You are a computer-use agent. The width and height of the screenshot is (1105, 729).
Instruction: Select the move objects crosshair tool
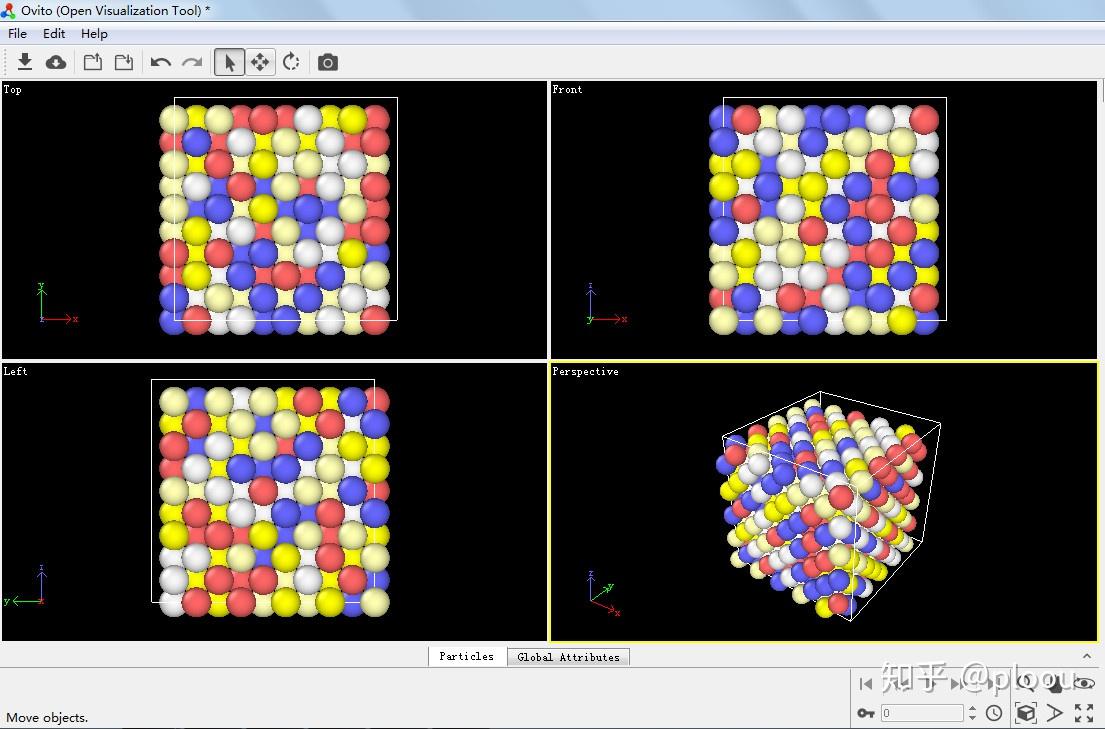[x=260, y=62]
